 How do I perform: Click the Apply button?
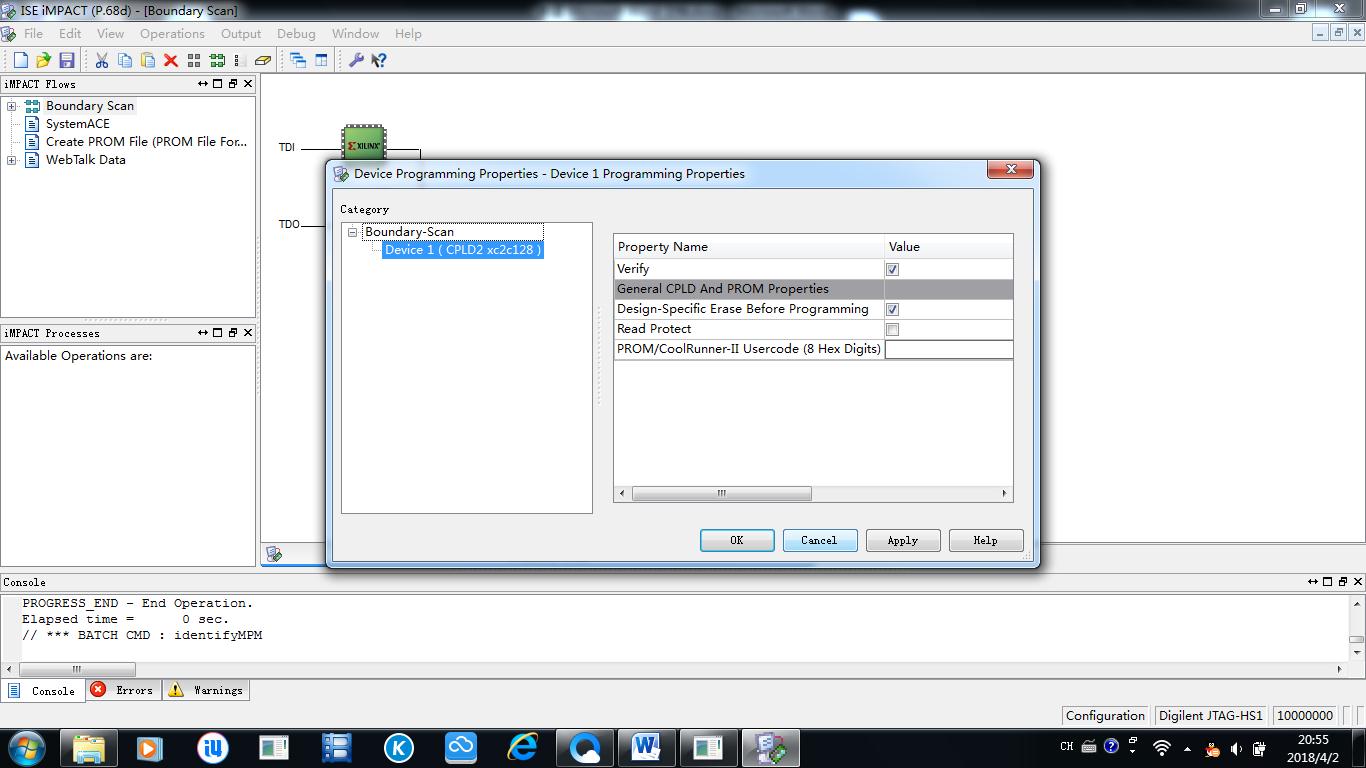coord(903,540)
